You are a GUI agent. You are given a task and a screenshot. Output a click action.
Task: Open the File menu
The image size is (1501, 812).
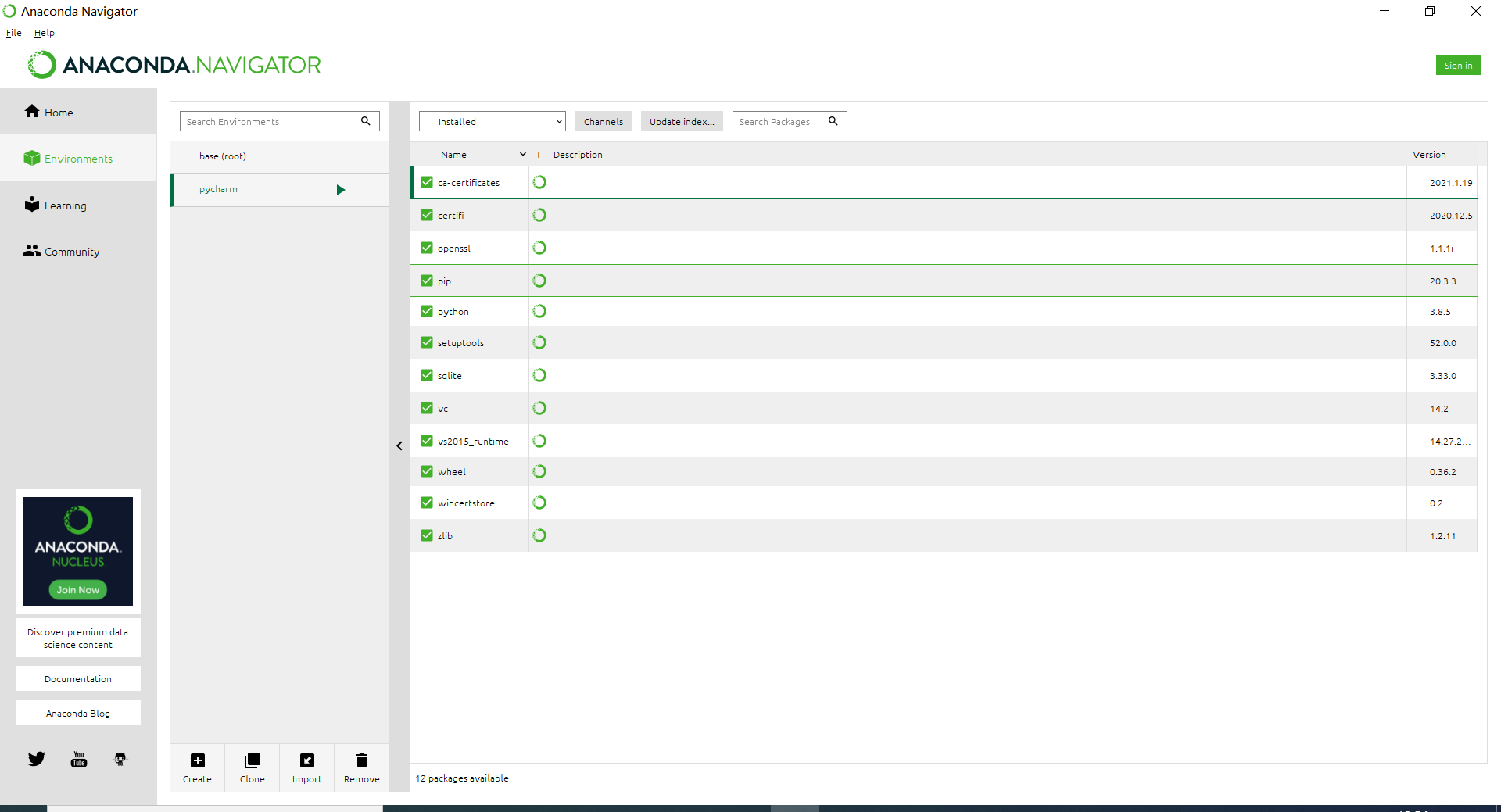pyautogui.click(x=14, y=33)
